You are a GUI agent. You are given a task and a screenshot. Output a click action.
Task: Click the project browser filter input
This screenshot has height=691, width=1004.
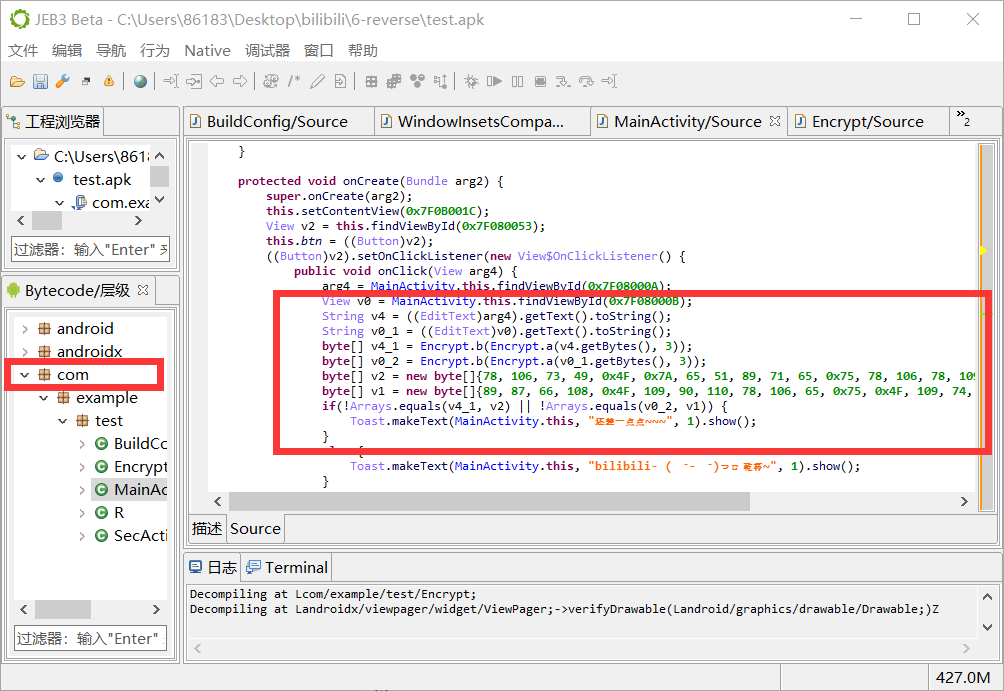pos(90,249)
